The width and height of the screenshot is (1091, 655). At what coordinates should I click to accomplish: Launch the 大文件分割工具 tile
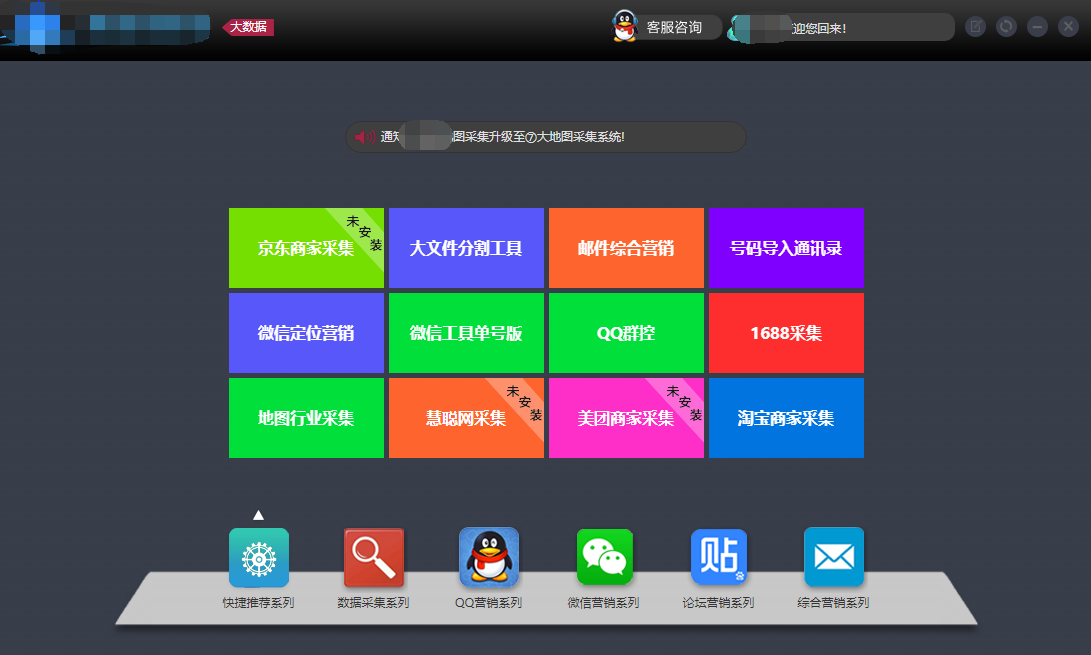[466, 248]
